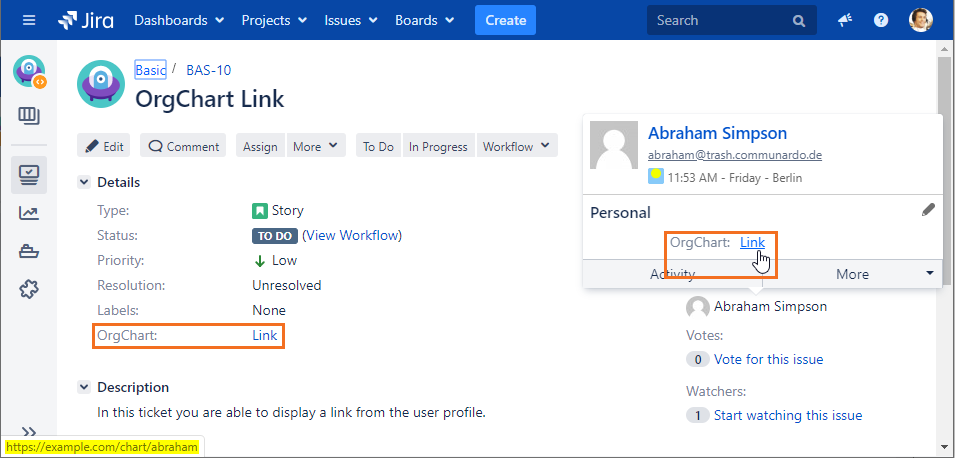The height and width of the screenshot is (458, 955).
Task: Click the sidebar project avatar
Action: (30, 71)
